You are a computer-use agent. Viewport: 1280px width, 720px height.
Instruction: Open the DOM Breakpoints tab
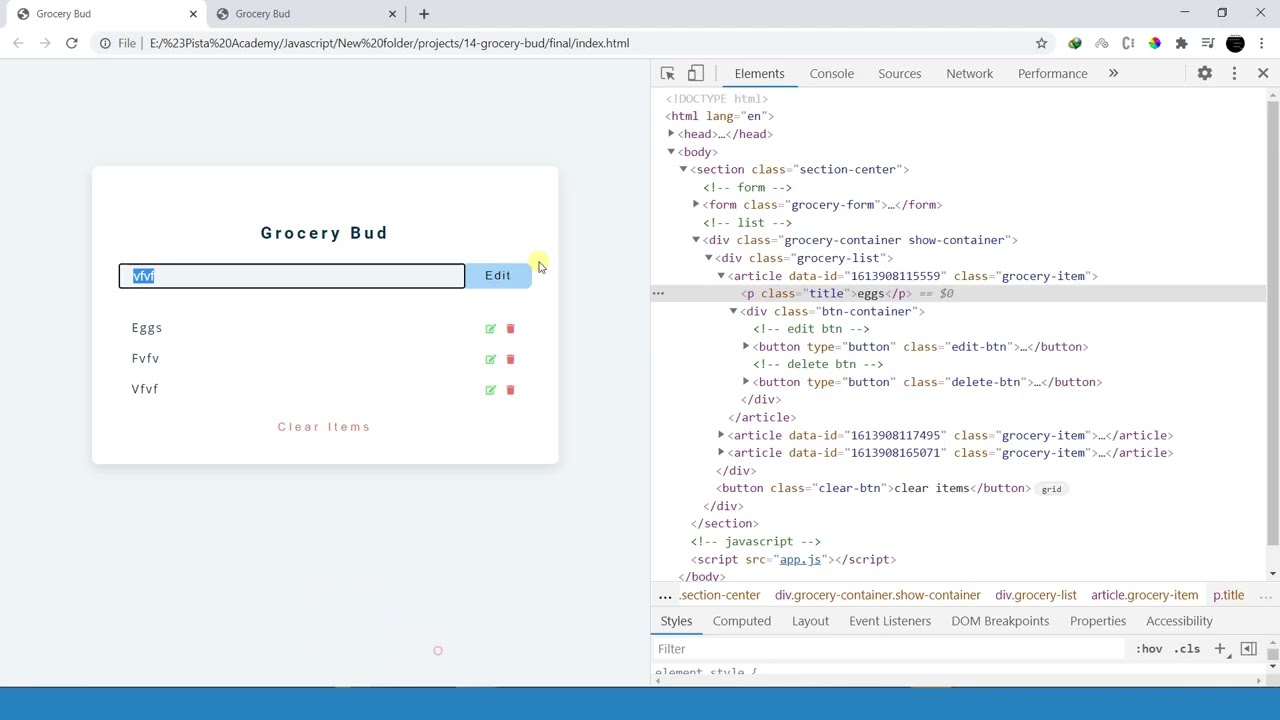coord(1000,621)
